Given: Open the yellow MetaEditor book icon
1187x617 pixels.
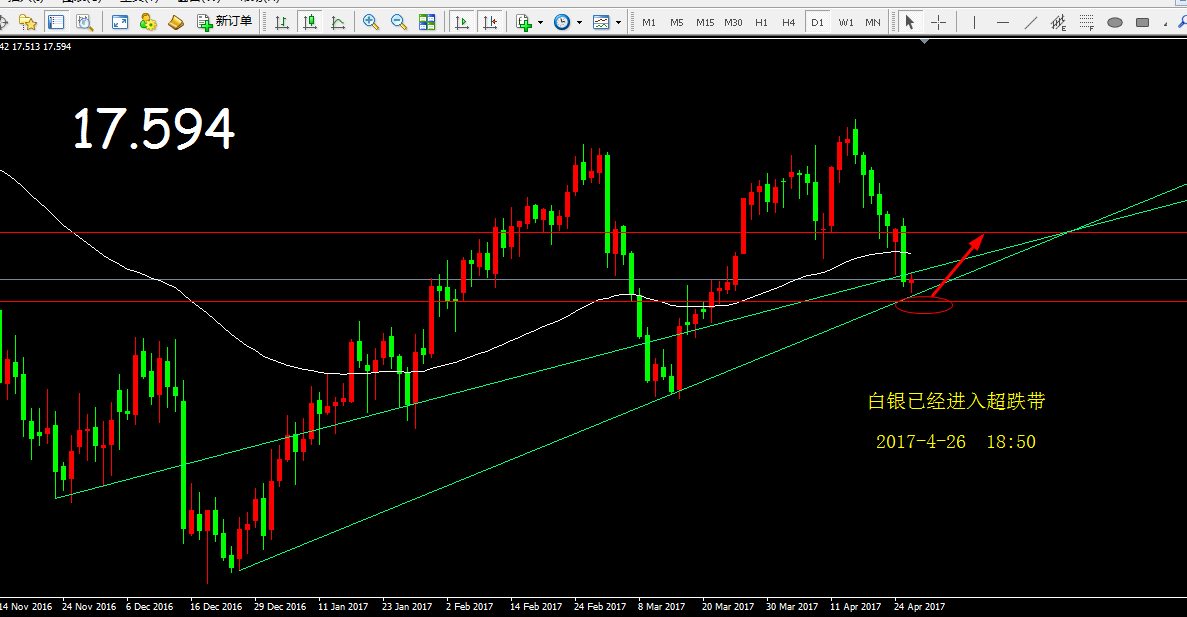Looking at the screenshot, I should 176,22.
